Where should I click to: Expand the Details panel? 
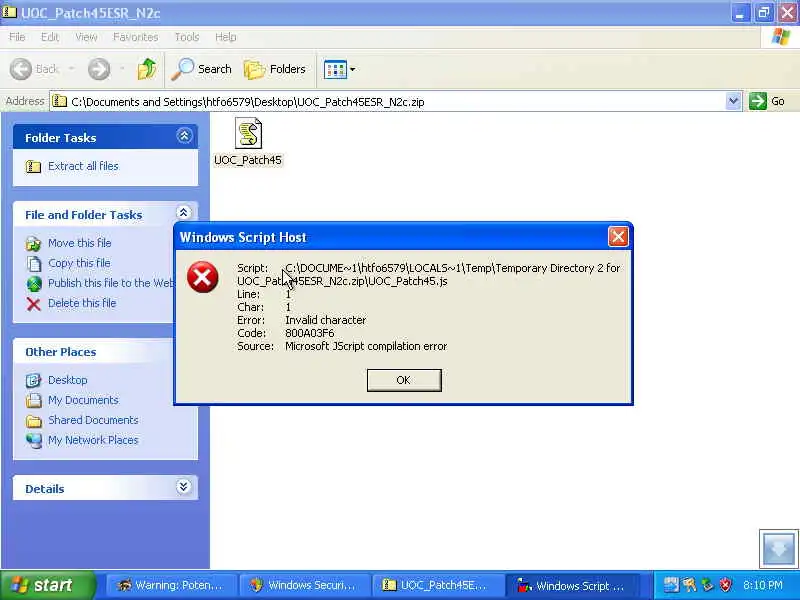coord(183,487)
